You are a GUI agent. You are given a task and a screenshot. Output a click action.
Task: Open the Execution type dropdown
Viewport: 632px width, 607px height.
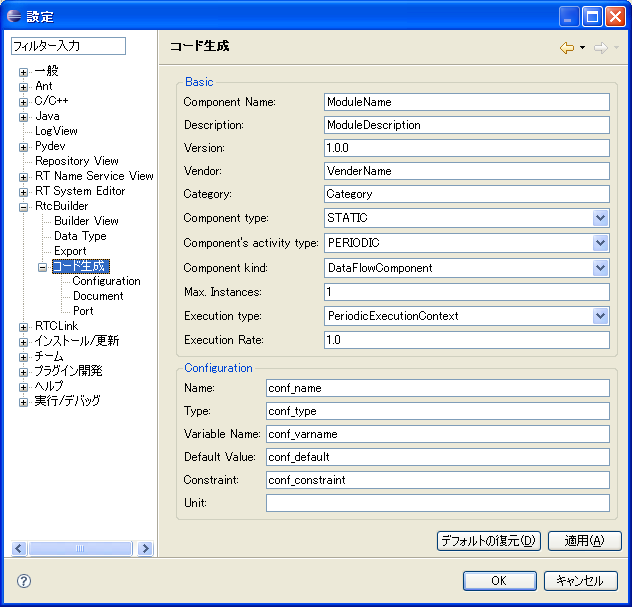pyautogui.click(x=600, y=316)
